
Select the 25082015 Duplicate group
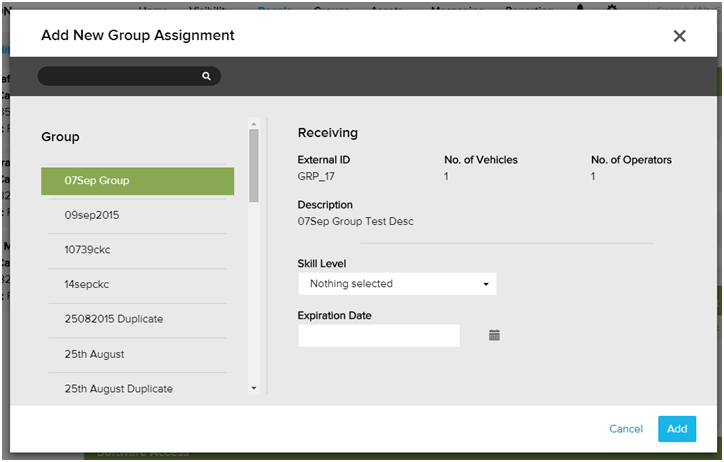tap(137, 319)
